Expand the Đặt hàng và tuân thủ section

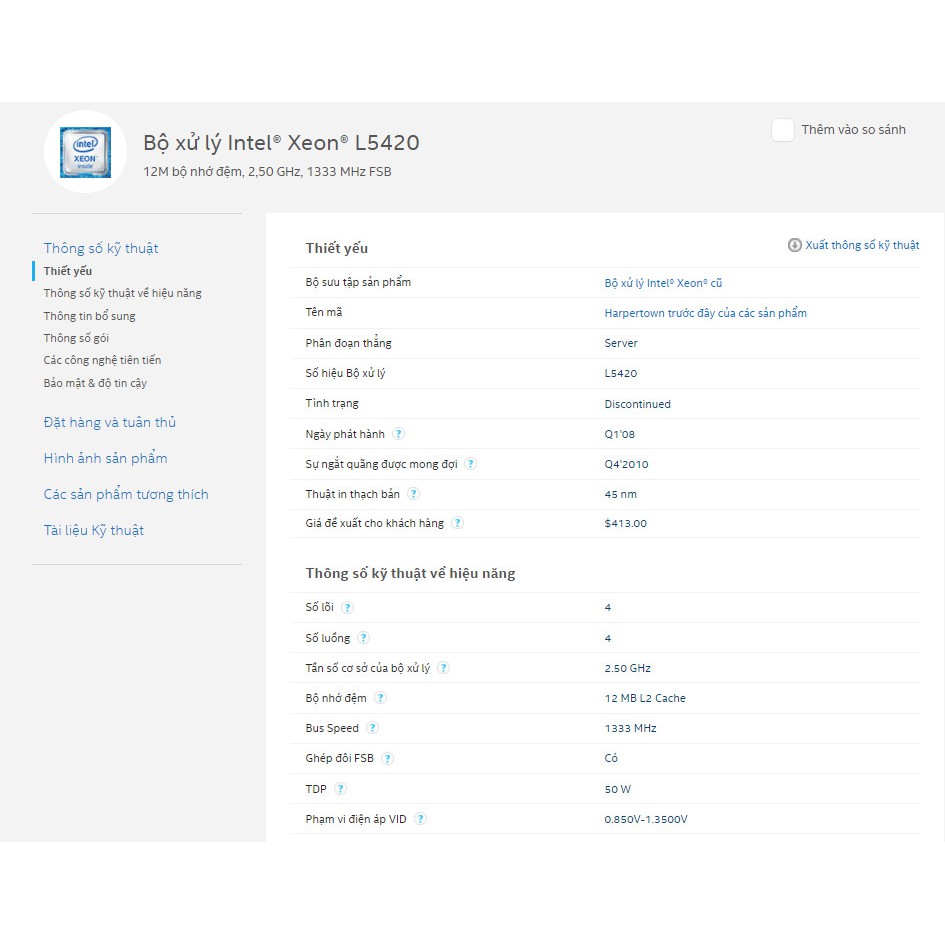click(x=110, y=422)
